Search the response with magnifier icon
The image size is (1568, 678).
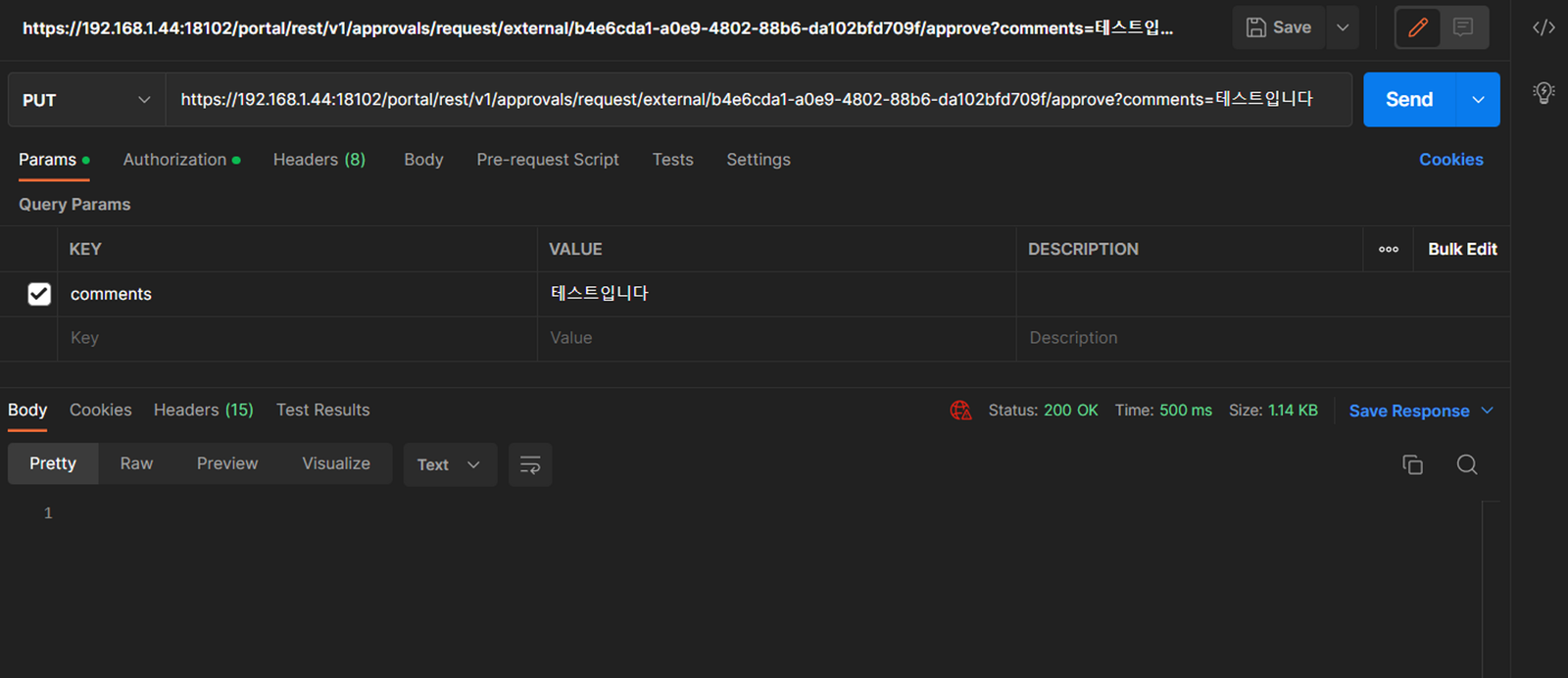[1466, 464]
